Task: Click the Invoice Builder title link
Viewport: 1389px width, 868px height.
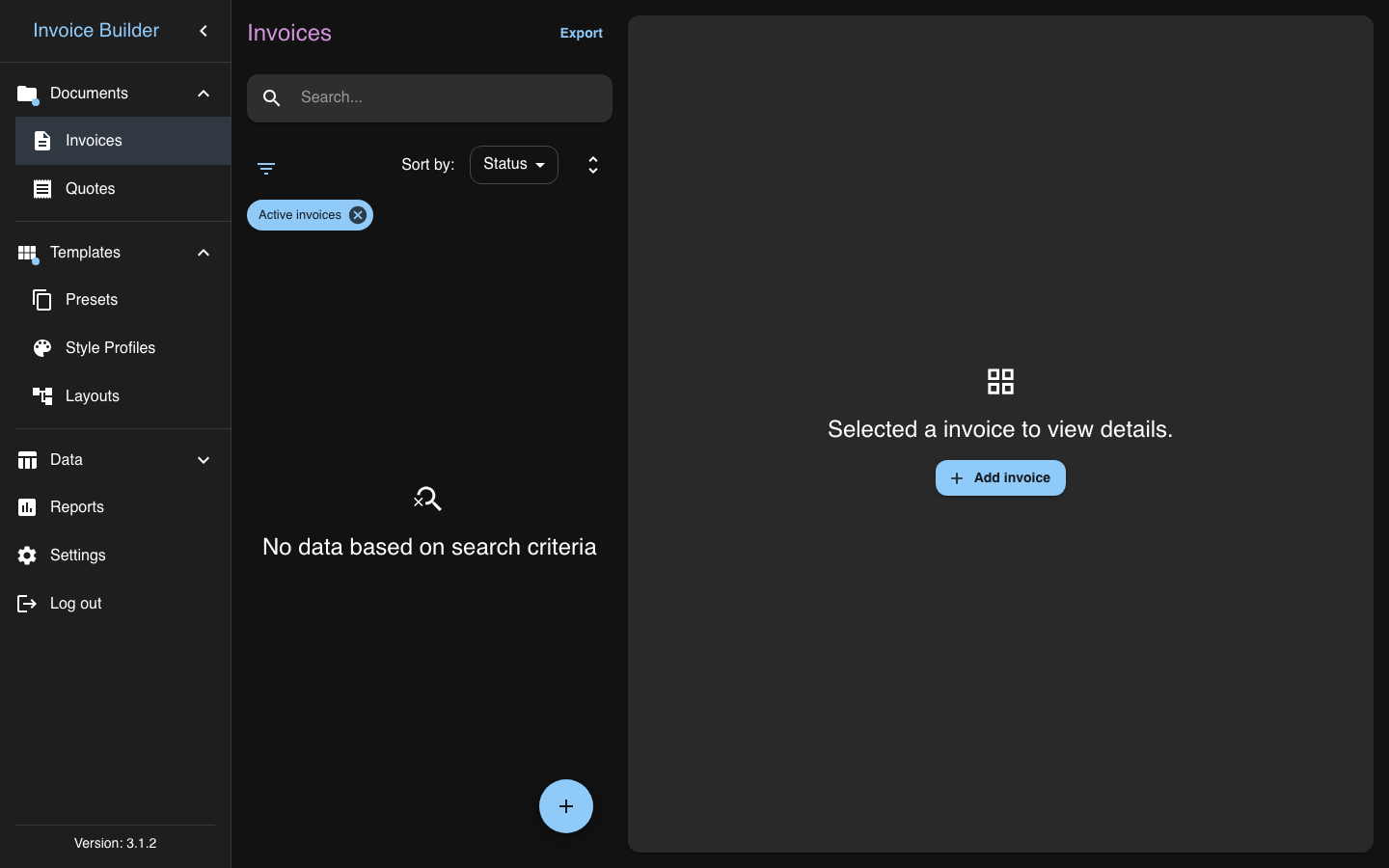Action: tap(96, 30)
